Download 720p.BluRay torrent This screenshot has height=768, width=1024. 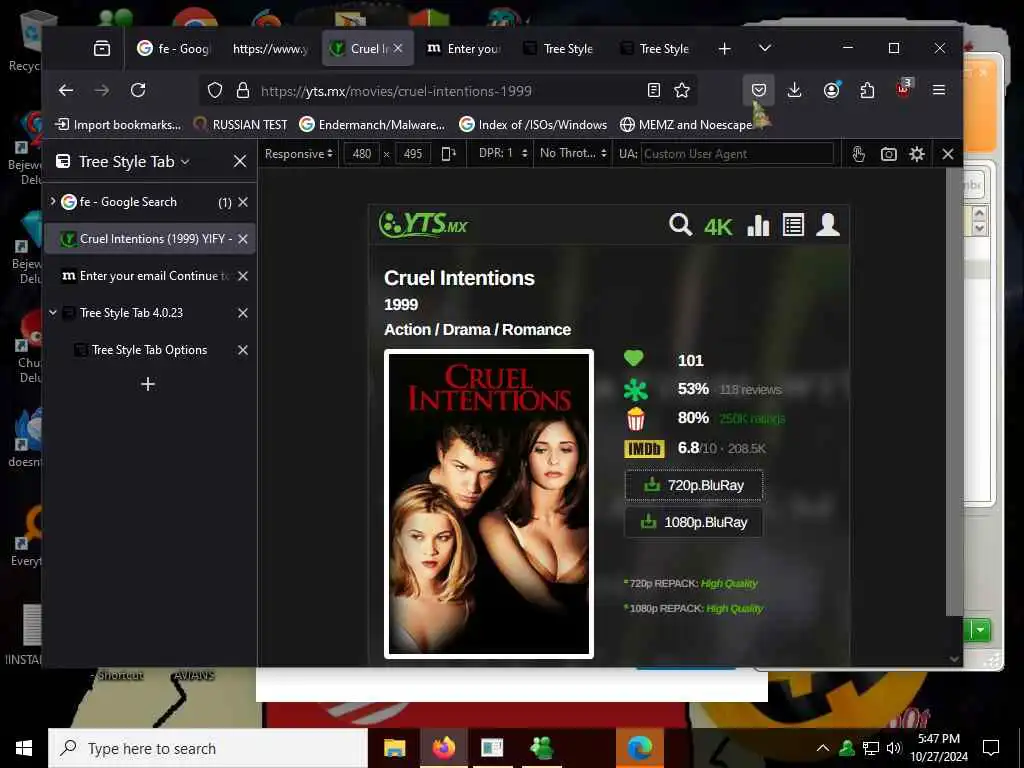click(694, 485)
